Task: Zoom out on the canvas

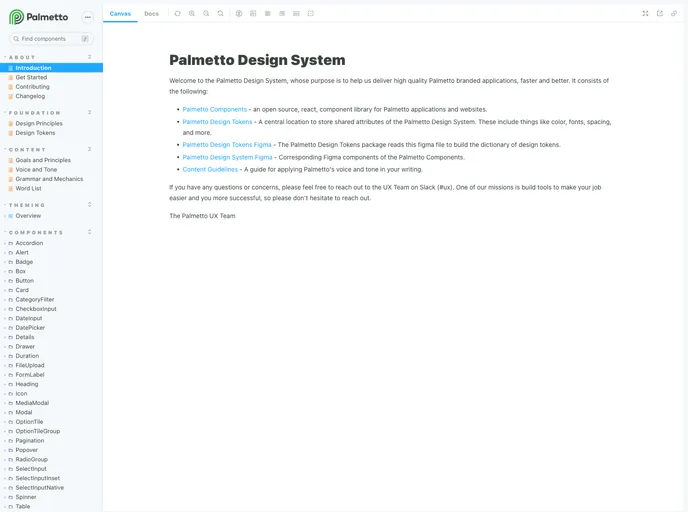Action: point(206,14)
